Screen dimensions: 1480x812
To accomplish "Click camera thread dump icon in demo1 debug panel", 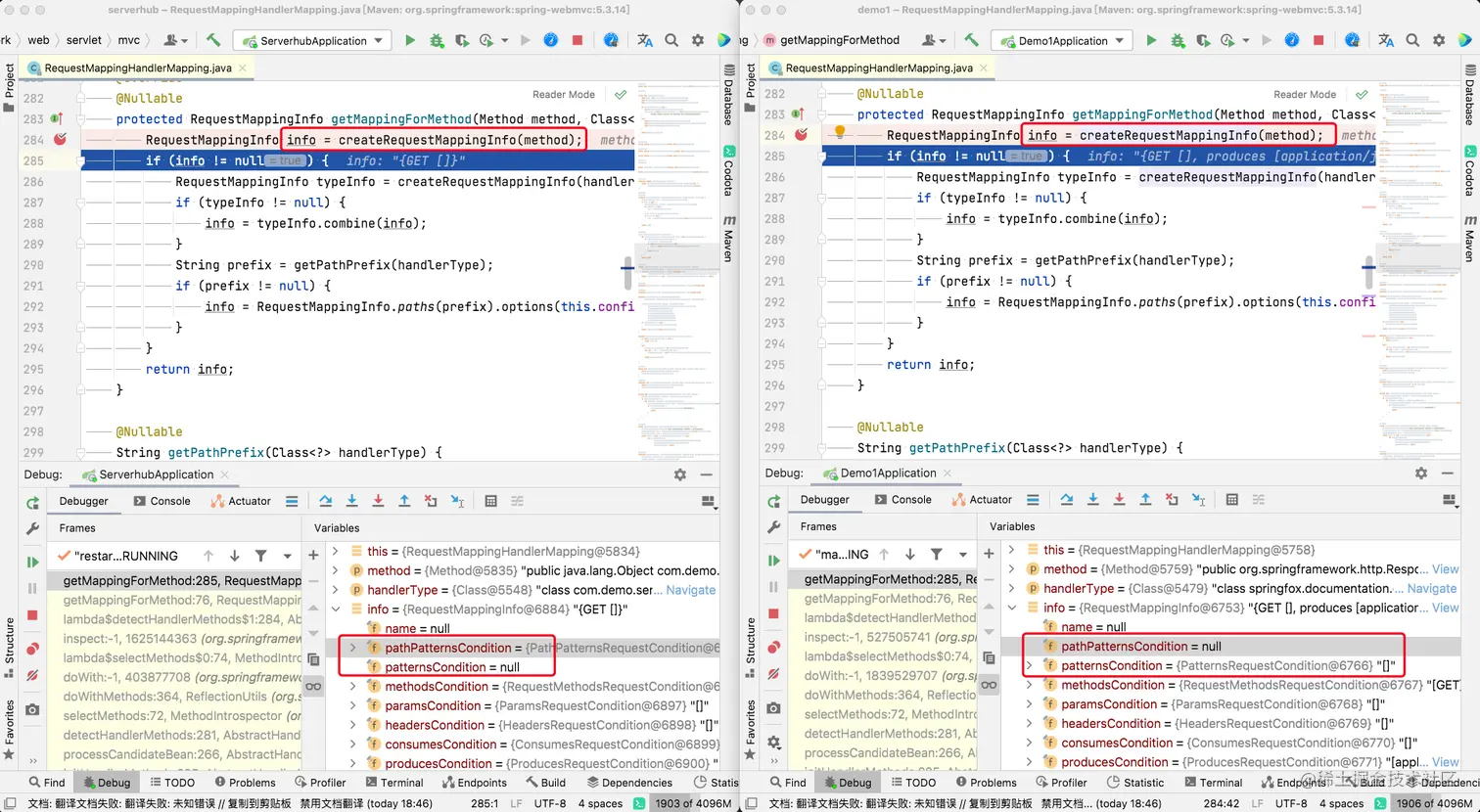I will pos(773,707).
